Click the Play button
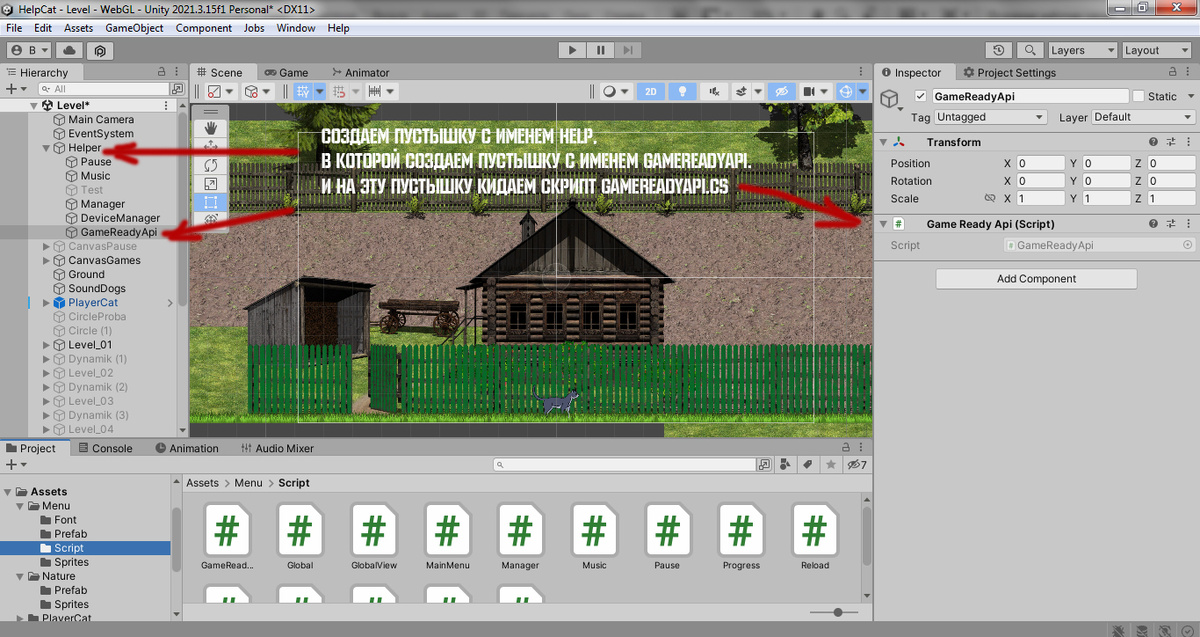Screen dimensions: 1200x637 (572, 50)
